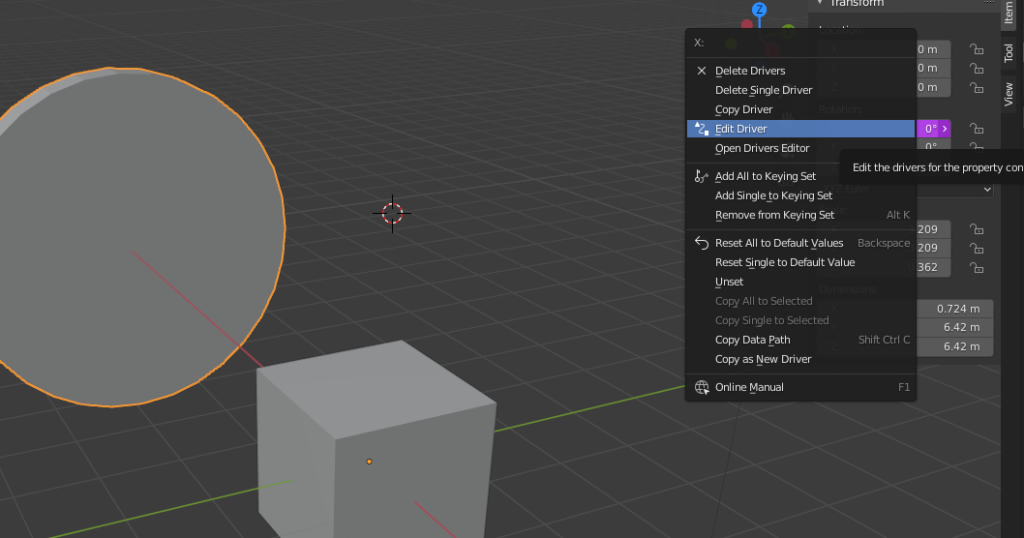The width and height of the screenshot is (1024, 538).
Task: Click the 0.724 m dimension field
Action: click(x=955, y=309)
